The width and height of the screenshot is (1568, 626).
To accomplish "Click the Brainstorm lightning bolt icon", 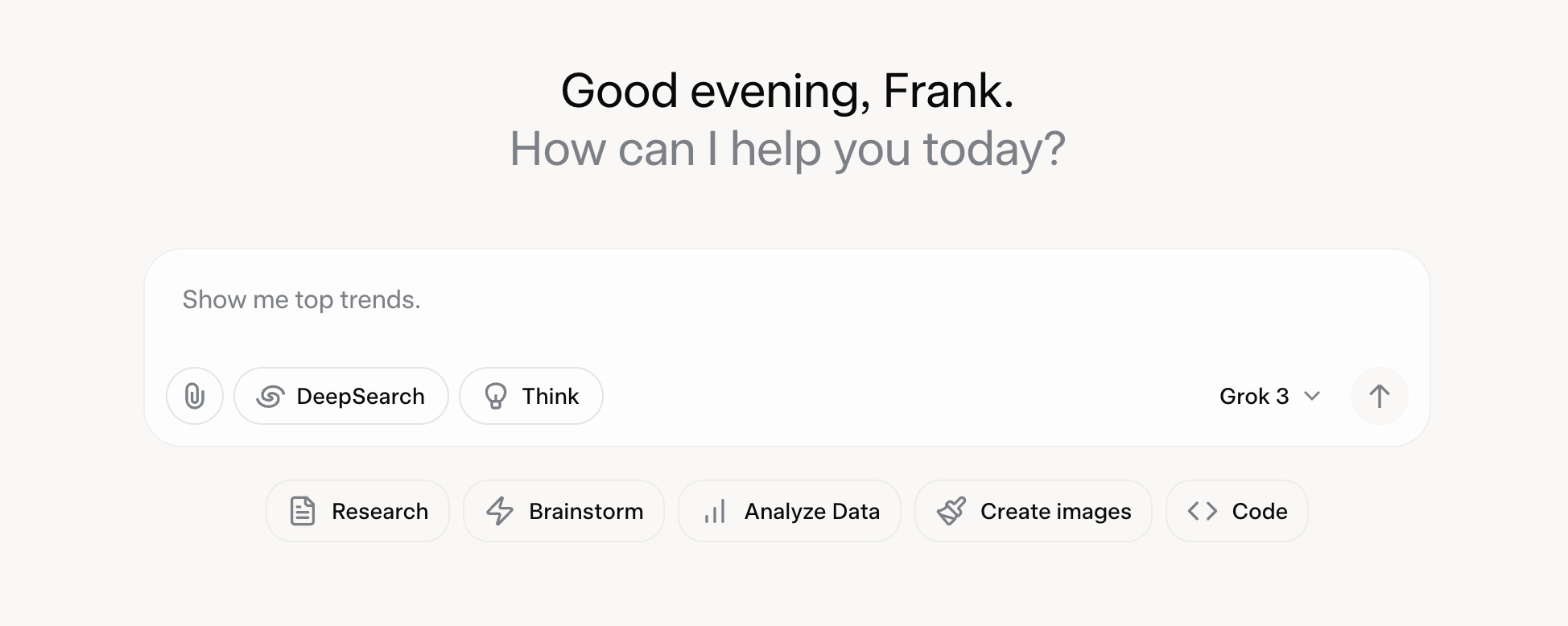I will (500, 511).
